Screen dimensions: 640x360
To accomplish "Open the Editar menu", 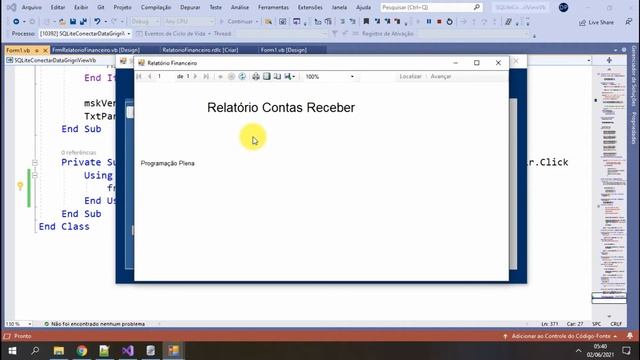I will point(58,7).
